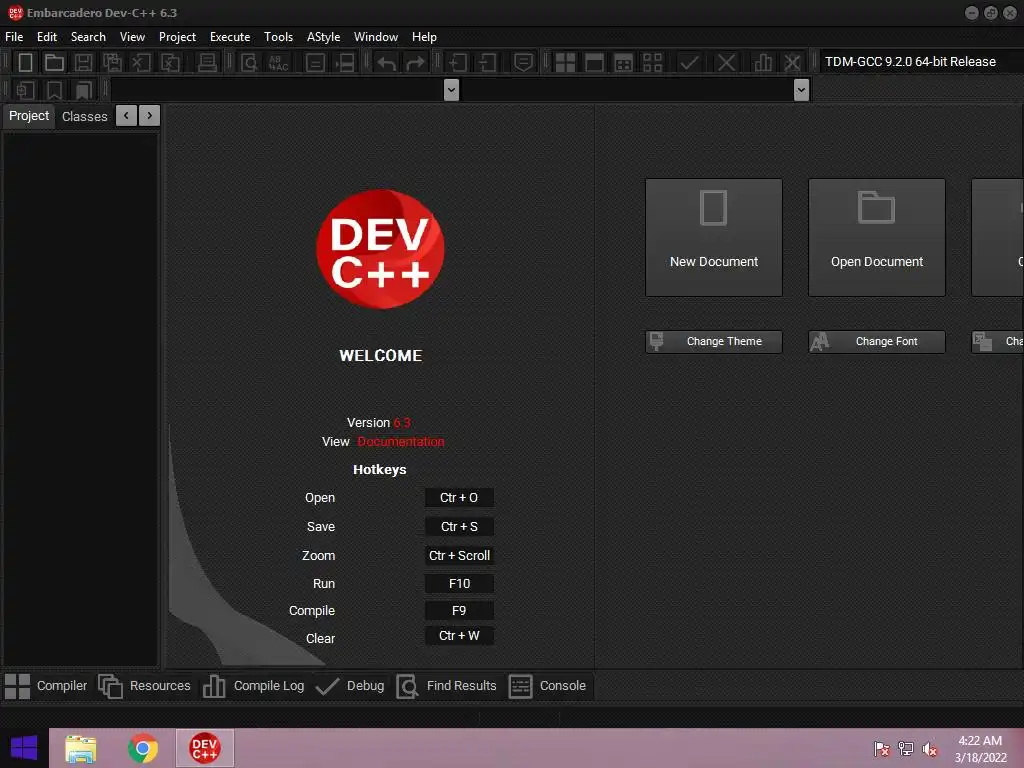This screenshot has height=768, width=1024.
Task: Click the muted speaker tray icon
Action: point(929,749)
